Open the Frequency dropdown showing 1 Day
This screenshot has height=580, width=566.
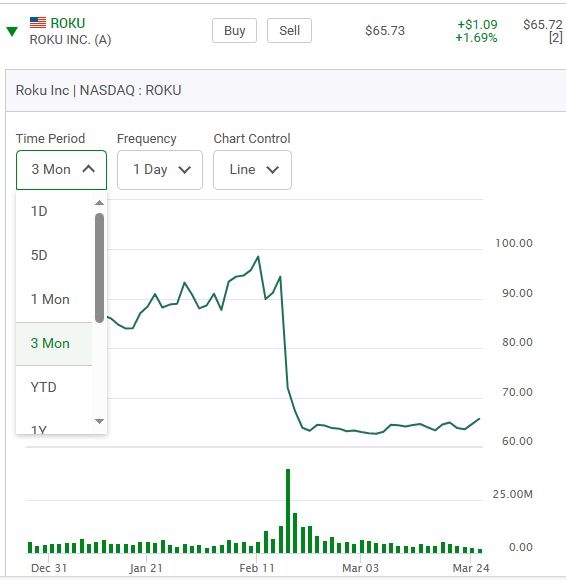coord(160,170)
